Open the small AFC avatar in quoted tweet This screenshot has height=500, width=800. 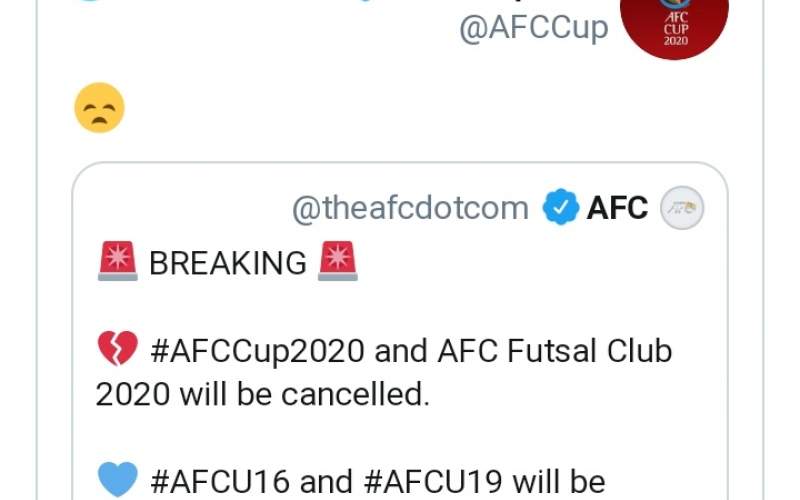[684, 208]
